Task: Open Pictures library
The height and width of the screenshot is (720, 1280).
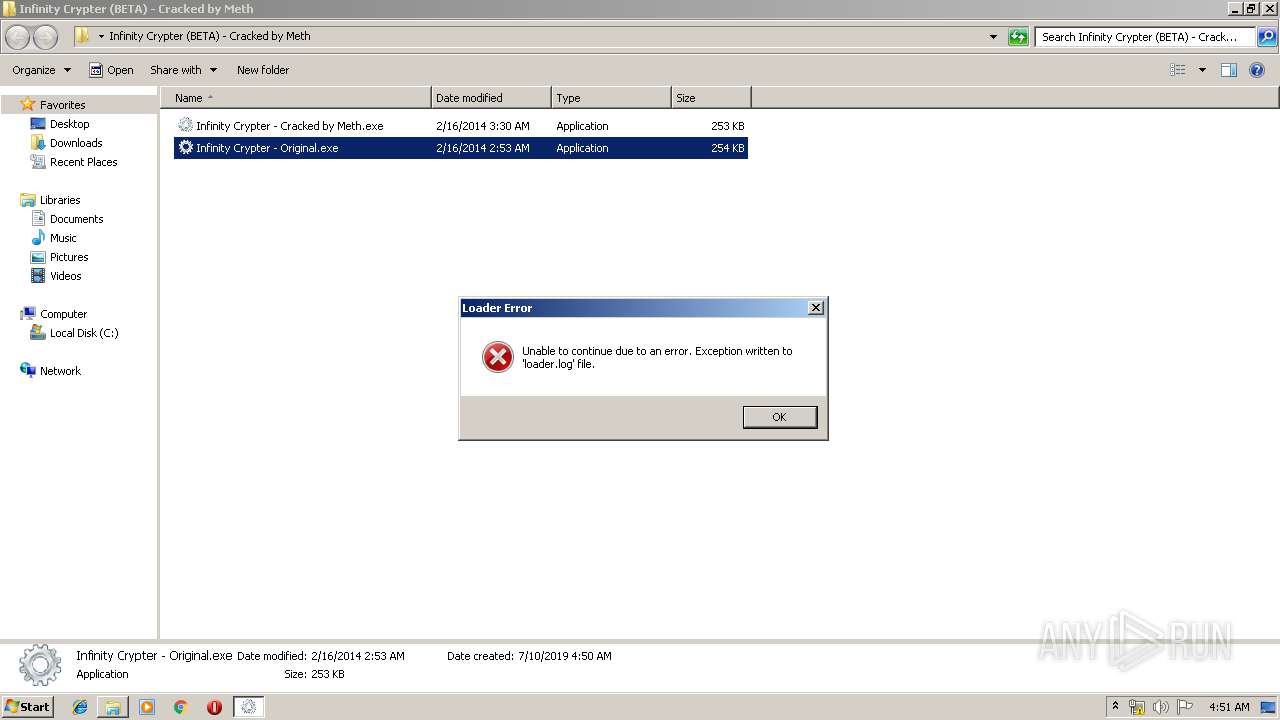Action: point(69,257)
